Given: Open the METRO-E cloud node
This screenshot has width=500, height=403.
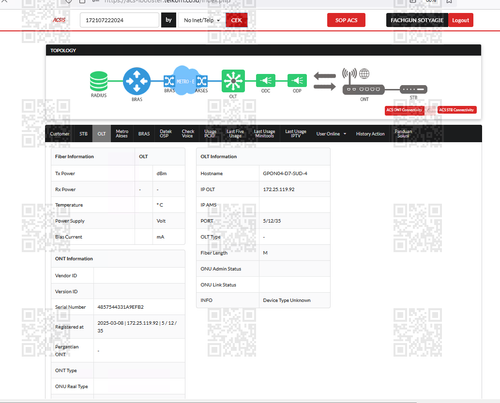Looking at the screenshot, I should tap(185, 81).
